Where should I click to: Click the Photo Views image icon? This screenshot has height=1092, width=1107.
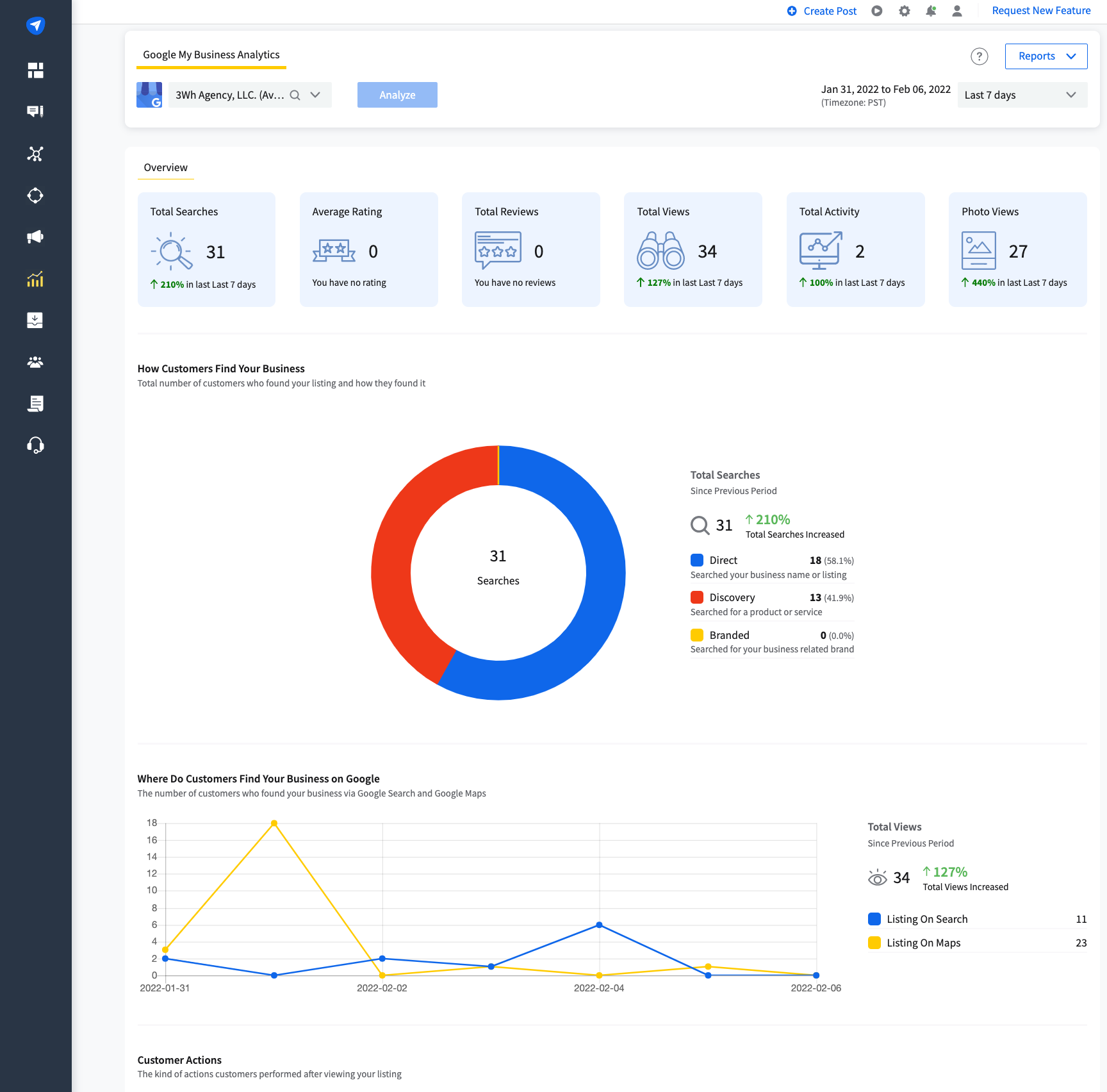pos(978,251)
